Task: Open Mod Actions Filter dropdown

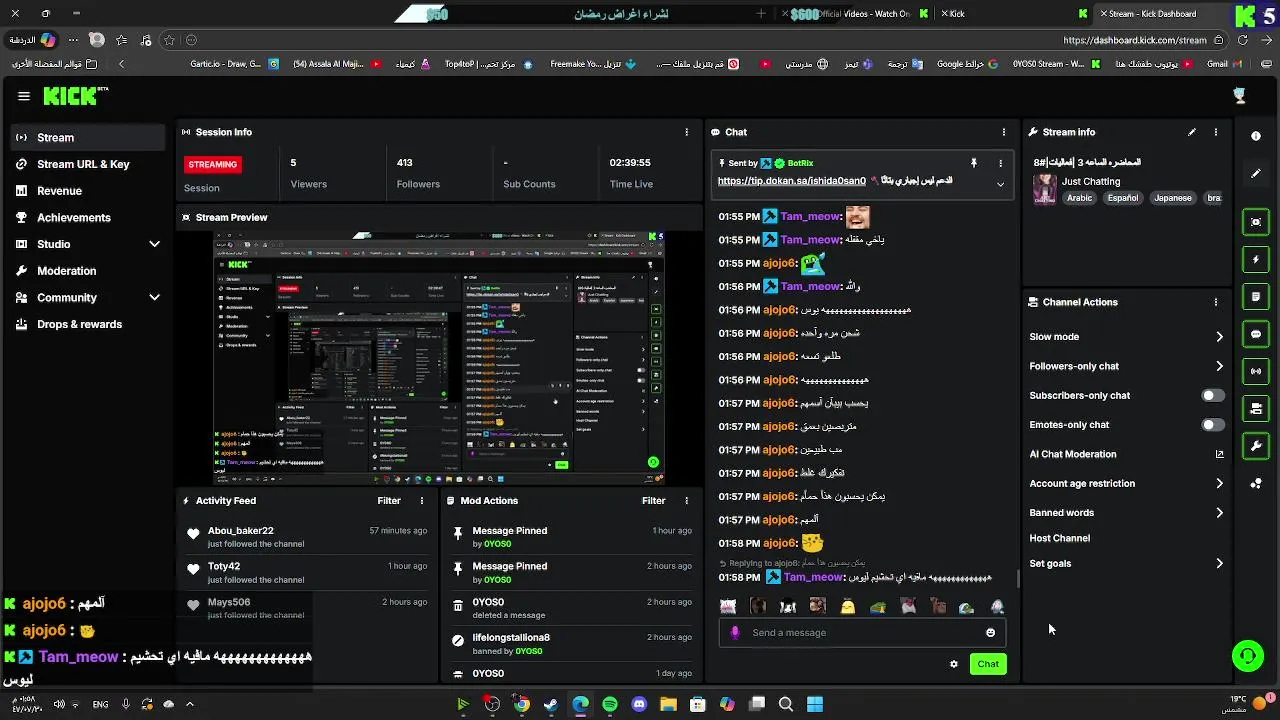Action: [653, 500]
